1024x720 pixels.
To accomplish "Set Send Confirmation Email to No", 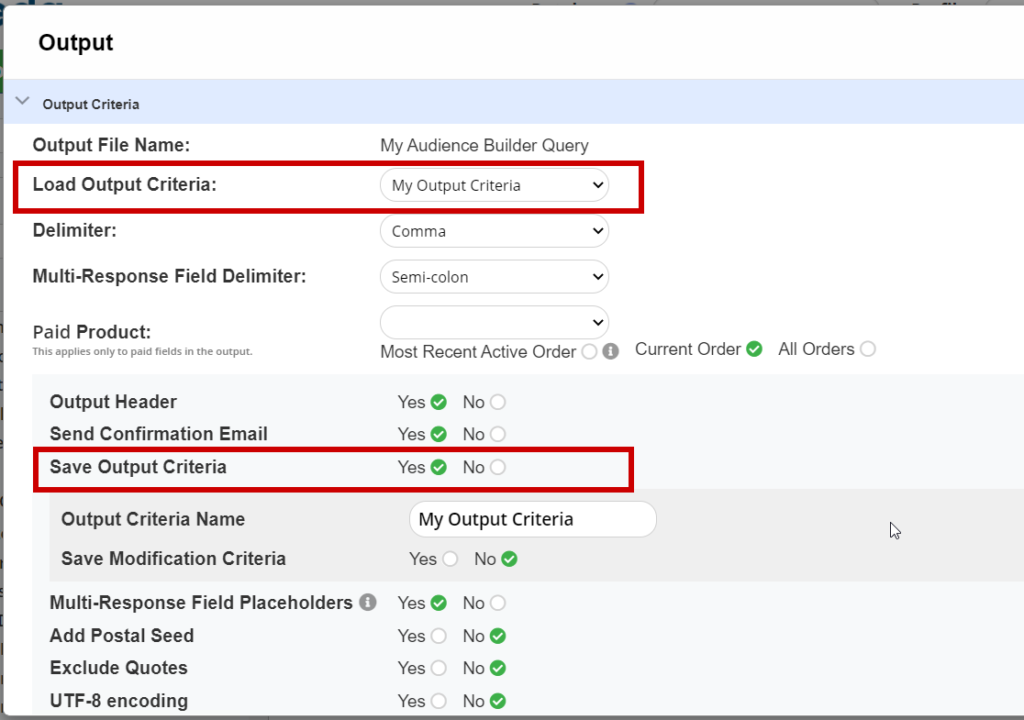I will (498, 434).
